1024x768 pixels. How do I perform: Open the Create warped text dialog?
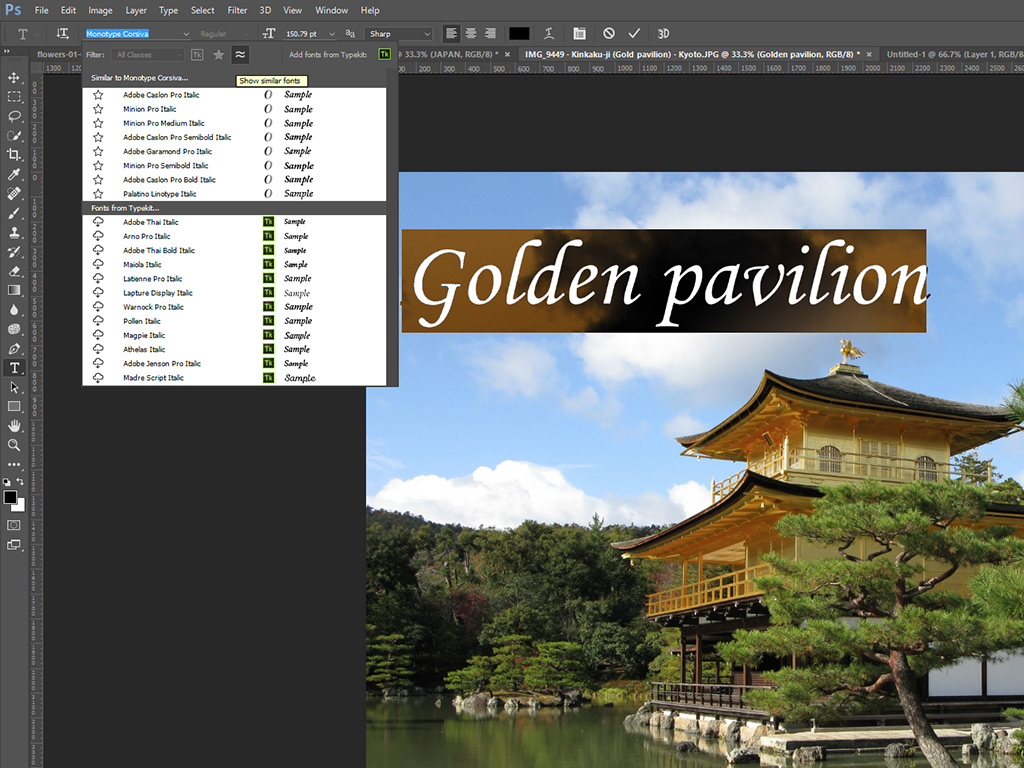click(x=550, y=33)
